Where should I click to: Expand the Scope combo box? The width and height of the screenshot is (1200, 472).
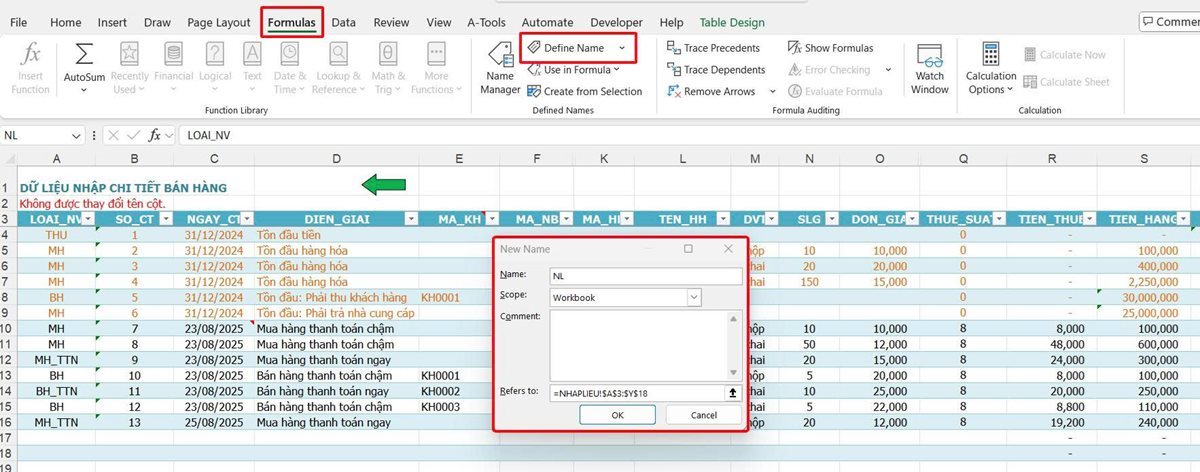[693, 297]
